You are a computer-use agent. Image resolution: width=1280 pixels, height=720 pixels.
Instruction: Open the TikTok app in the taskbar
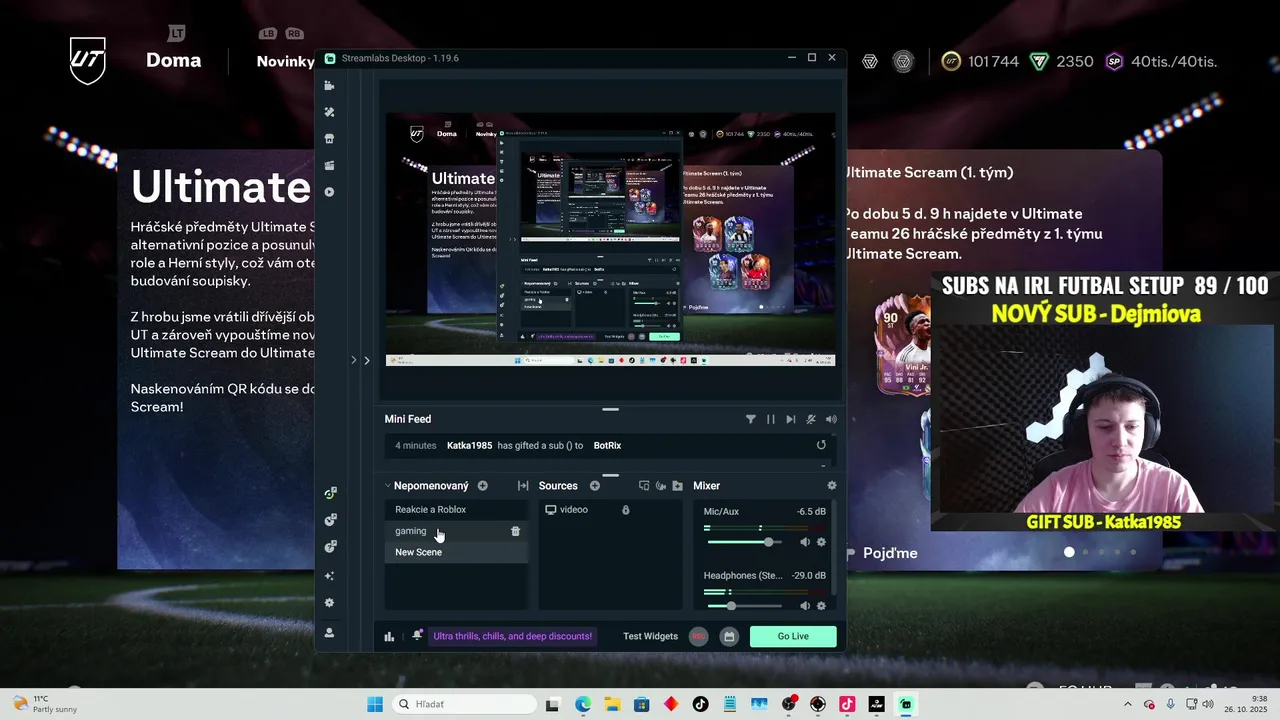[x=700, y=704]
